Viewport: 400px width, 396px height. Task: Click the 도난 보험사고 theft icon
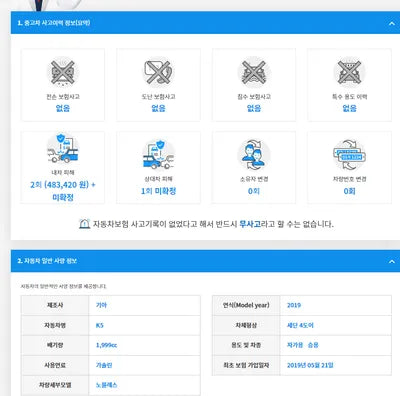pos(158,72)
